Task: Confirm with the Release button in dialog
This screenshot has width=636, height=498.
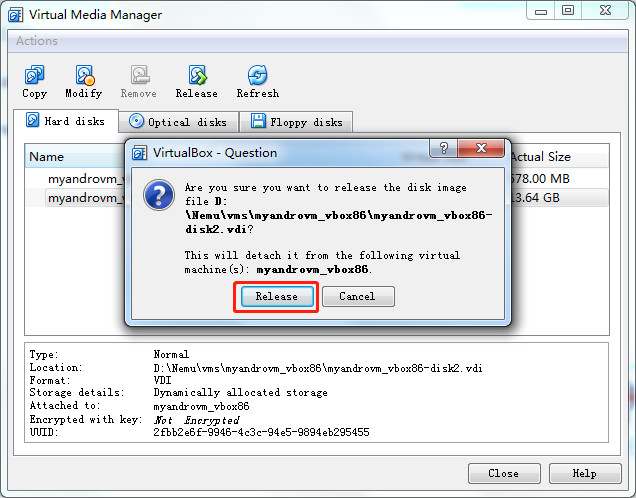Action: pos(277,296)
